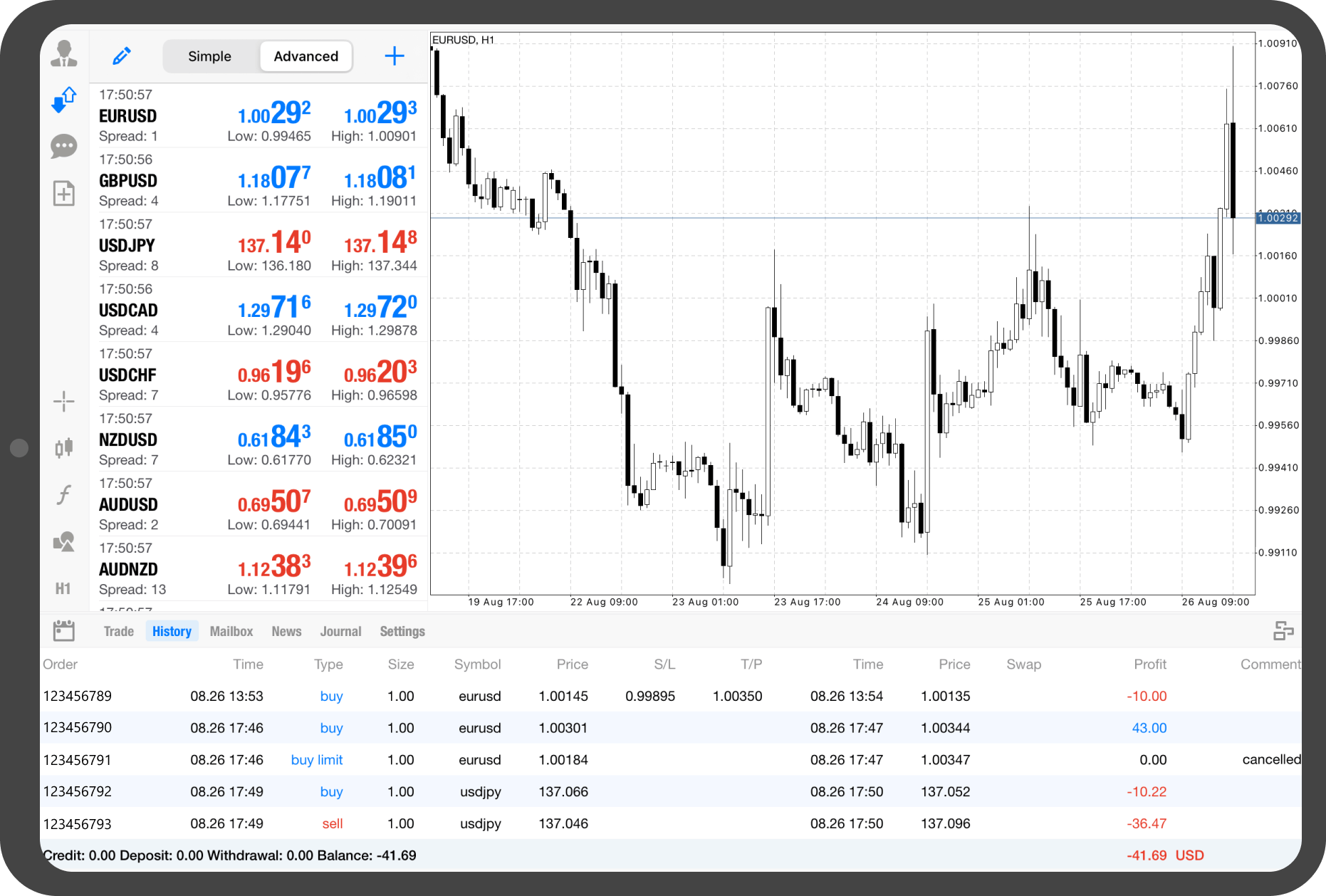Open the accounts manager (person icon)
This screenshot has width=1326, height=896.
click(64, 54)
